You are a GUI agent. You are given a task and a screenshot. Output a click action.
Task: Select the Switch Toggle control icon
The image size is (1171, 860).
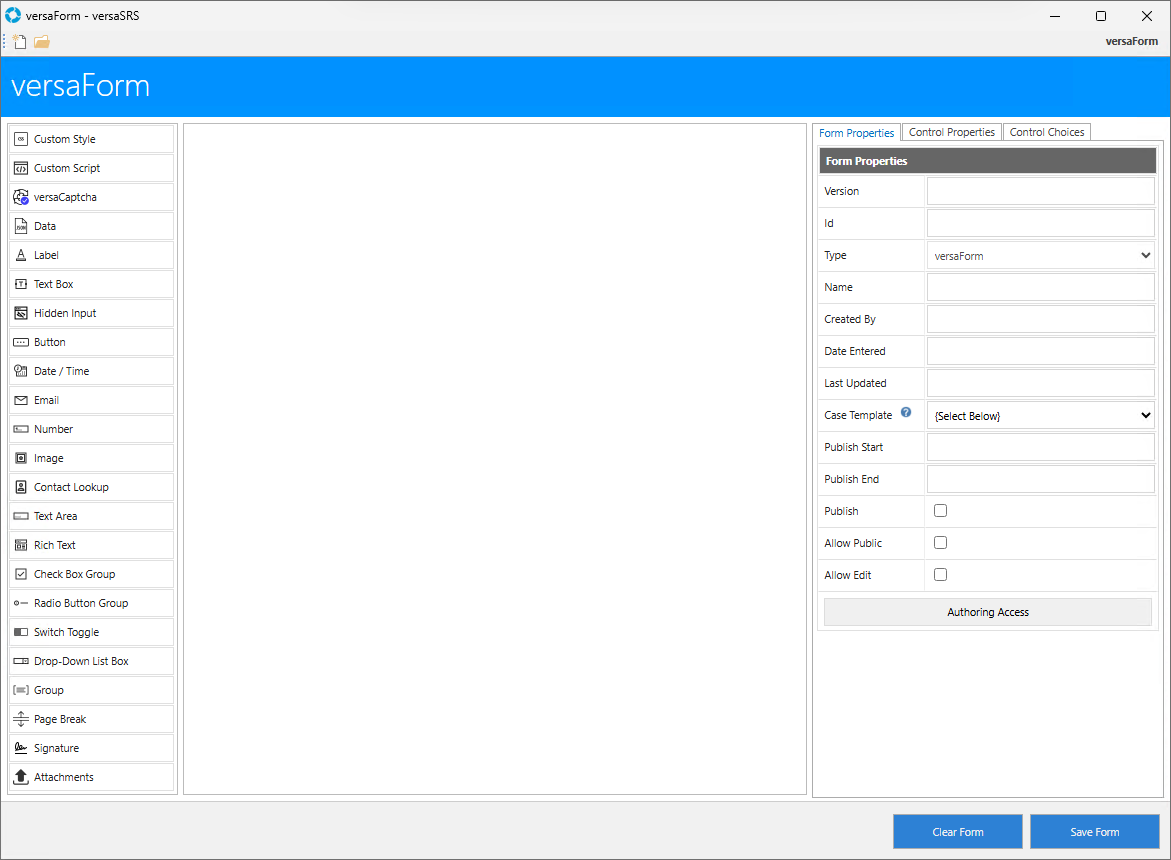point(21,632)
